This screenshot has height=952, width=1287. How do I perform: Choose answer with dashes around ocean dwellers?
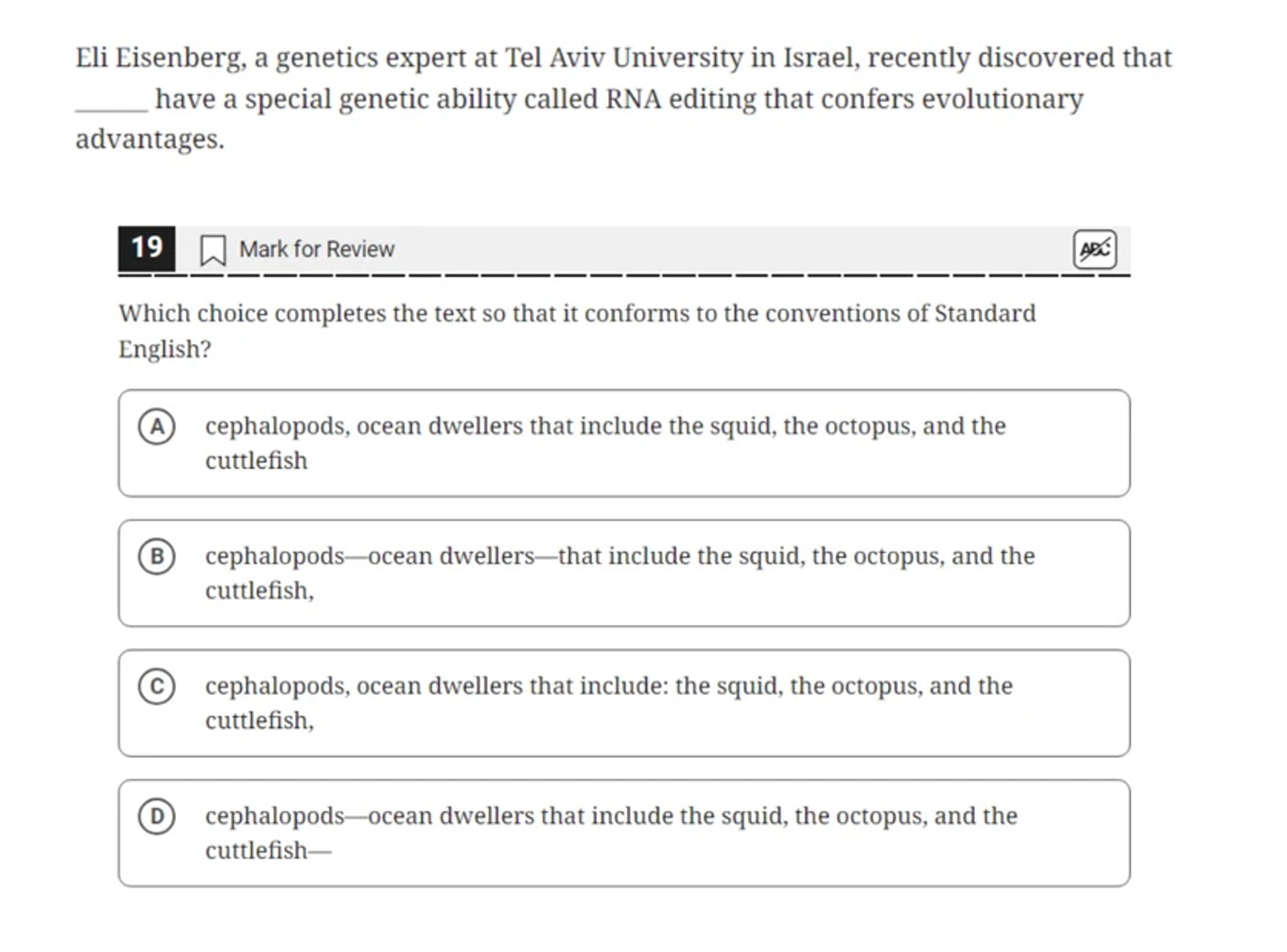pos(623,573)
